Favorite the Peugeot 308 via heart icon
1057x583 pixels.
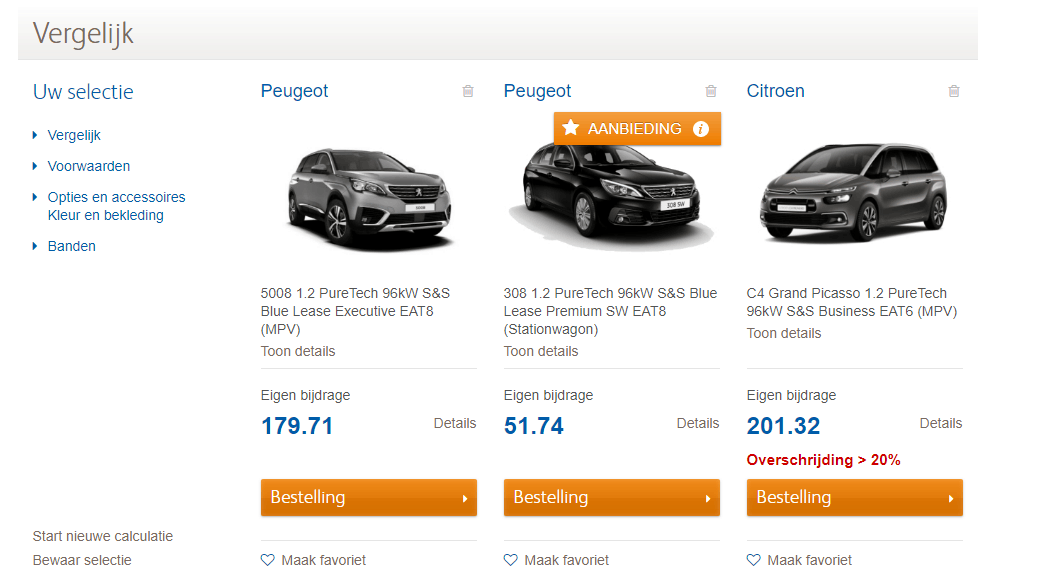[x=510, y=560]
